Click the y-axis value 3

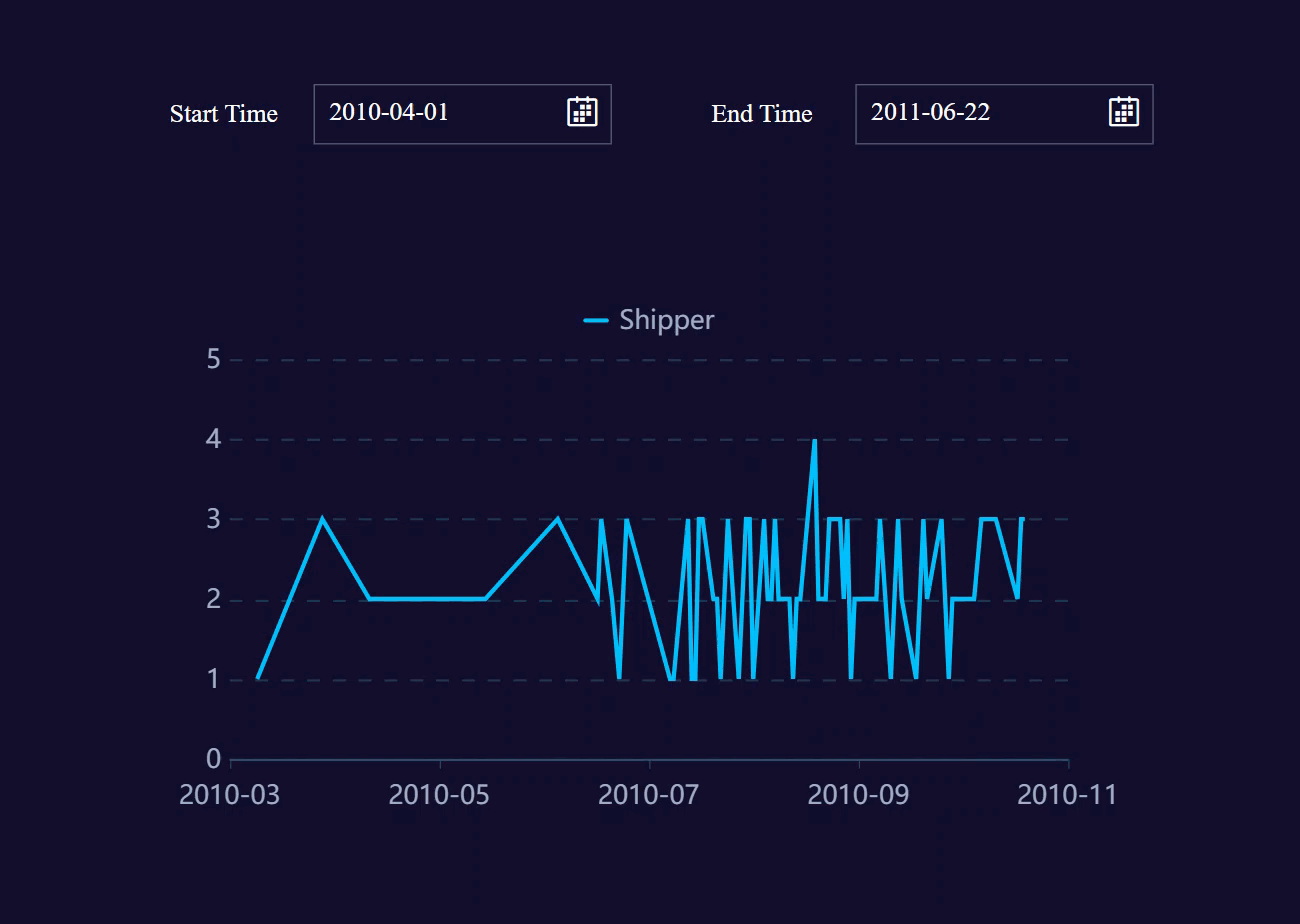(213, 519)
